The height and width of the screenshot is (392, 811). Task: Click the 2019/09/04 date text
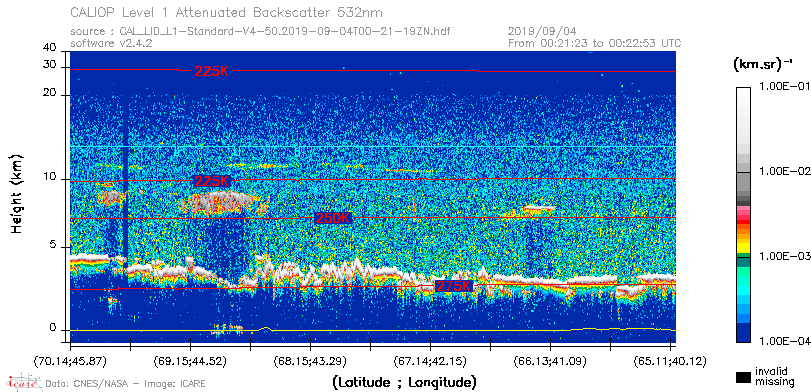[542, 32]
